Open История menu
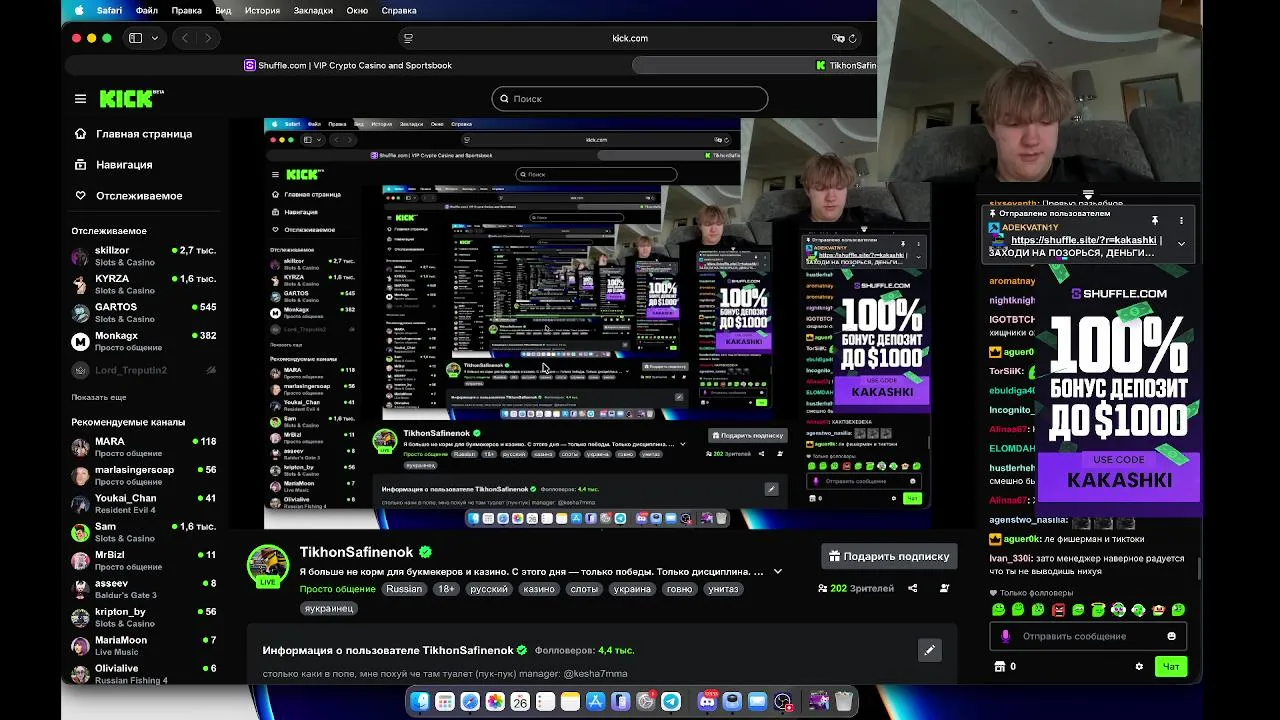Image resolution: width=1280 pixels, height=720 pixels. tap(262, 10)
